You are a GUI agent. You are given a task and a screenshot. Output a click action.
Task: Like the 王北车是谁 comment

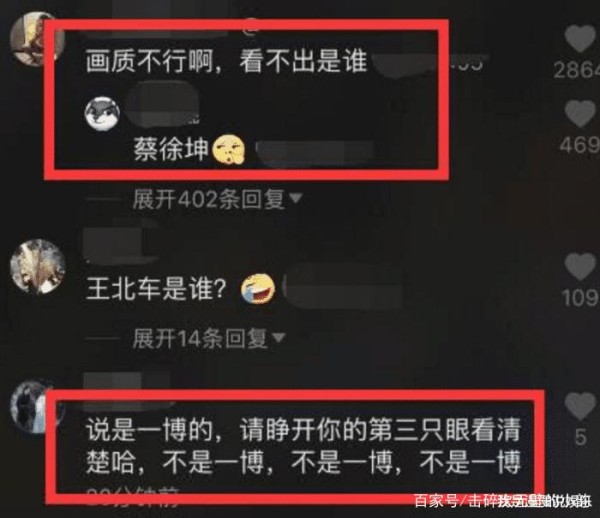pos(580,267)
